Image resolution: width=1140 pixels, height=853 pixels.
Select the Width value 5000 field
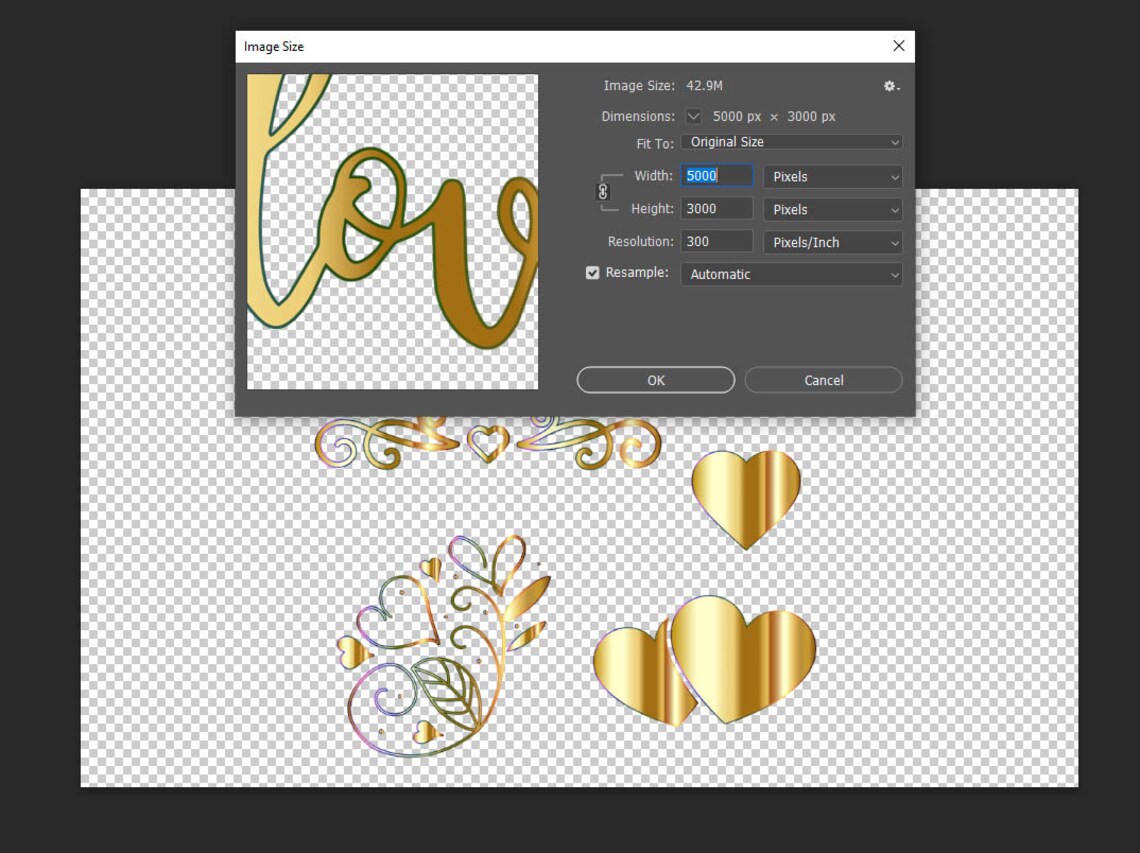point(716,175)
